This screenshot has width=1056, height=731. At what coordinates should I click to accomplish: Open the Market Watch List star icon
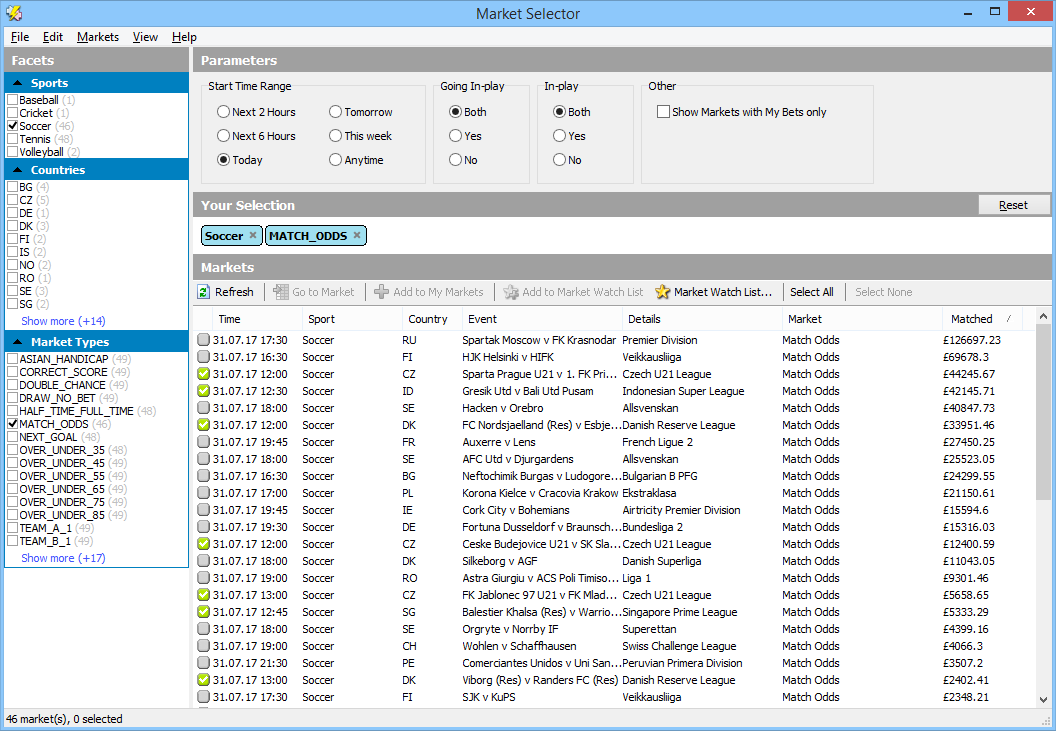(x=663, y=292)
